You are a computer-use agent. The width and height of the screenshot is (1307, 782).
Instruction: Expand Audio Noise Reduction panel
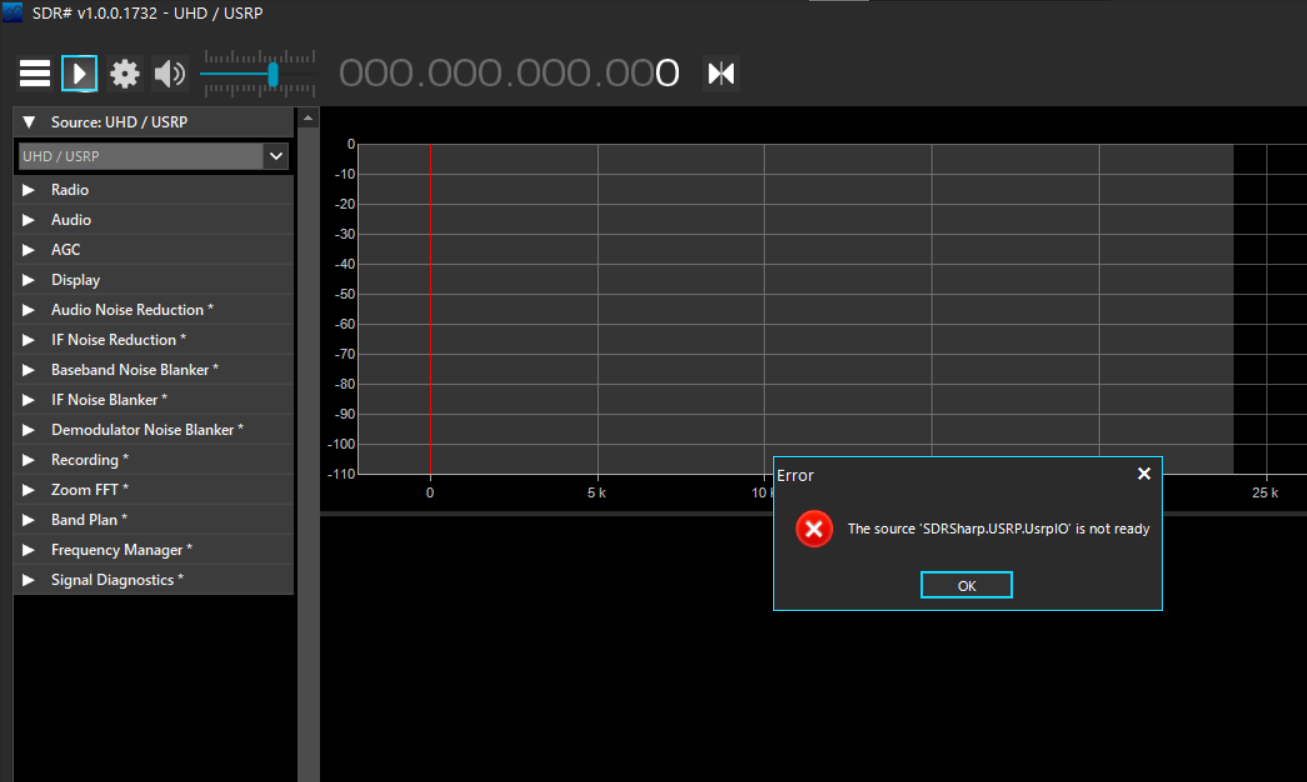coord(154,310)
